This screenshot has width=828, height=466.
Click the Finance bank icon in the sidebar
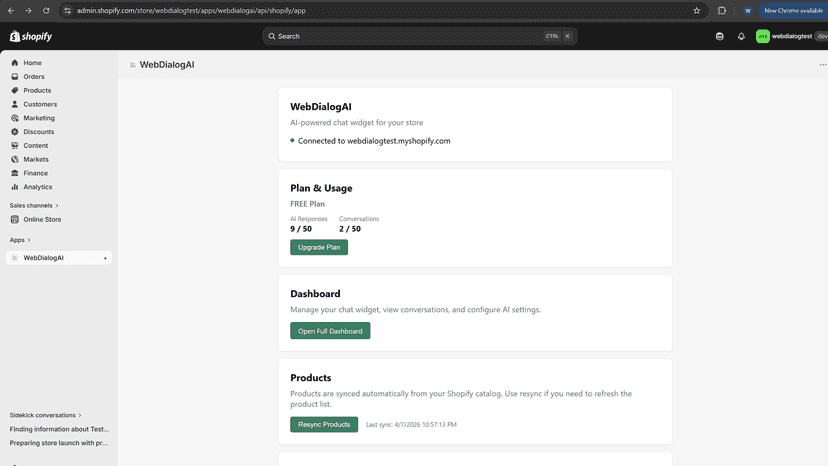15,173
